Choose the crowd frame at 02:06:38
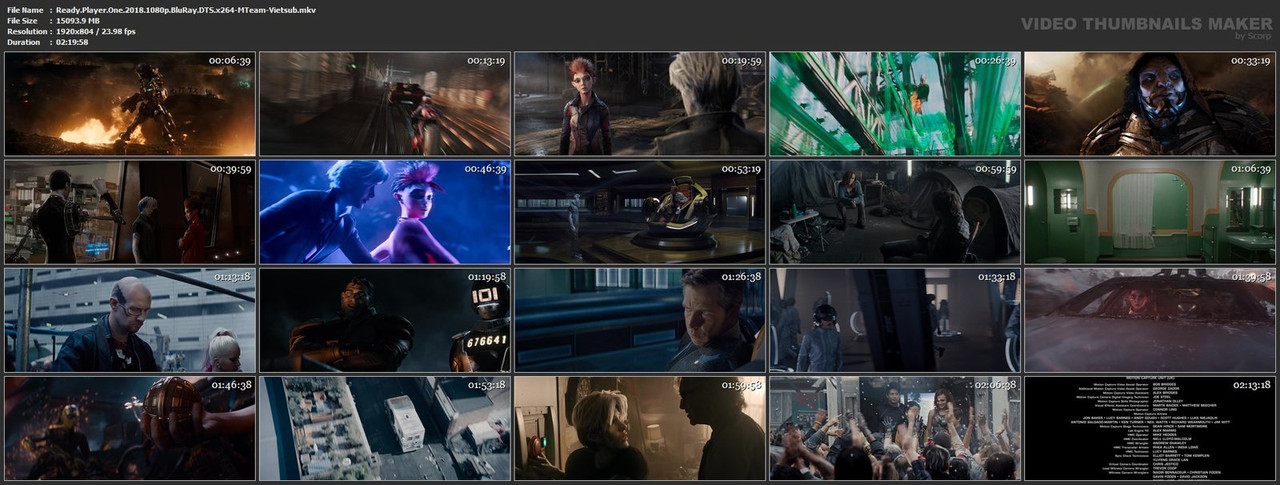This screenshot has width=1280, height=485. pos(895,428)
